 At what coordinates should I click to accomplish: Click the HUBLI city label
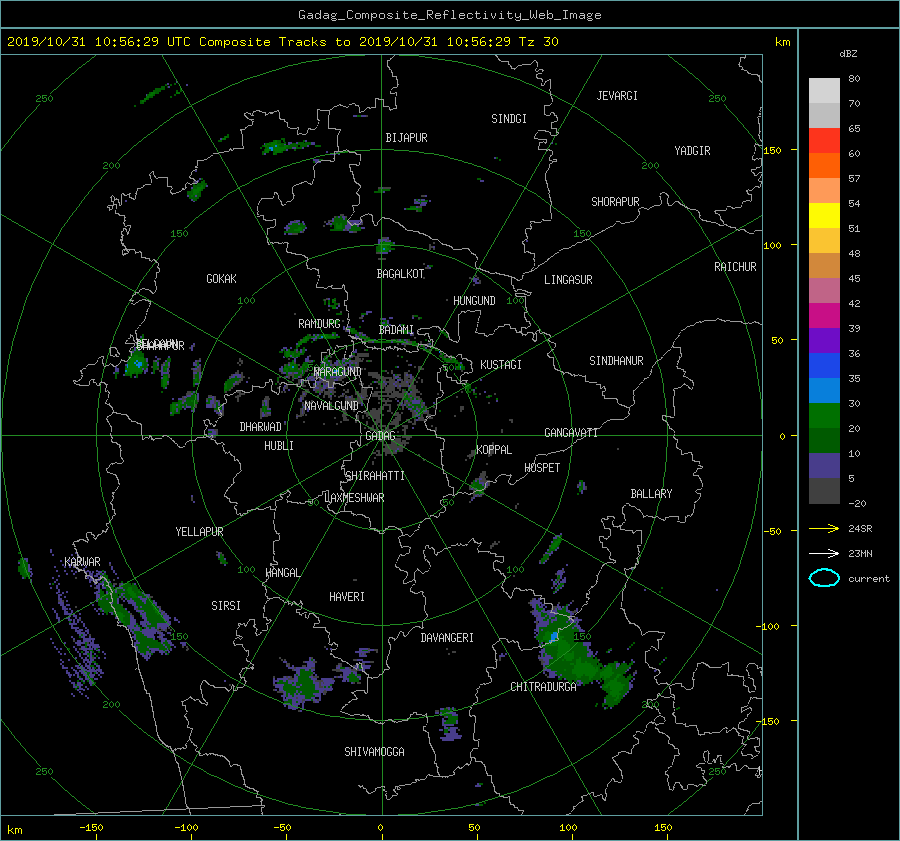279,446
